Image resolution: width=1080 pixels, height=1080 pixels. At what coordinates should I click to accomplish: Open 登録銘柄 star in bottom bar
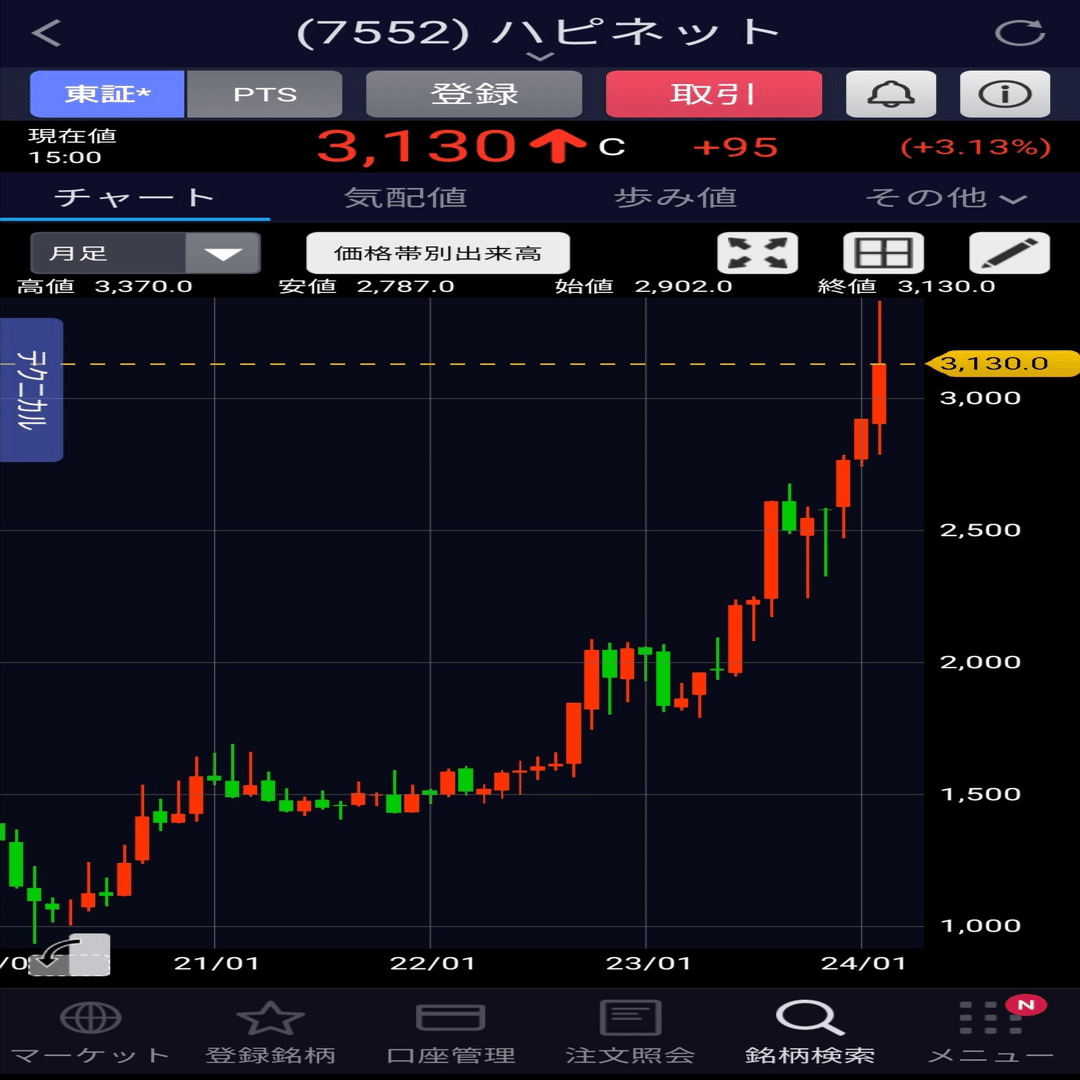(x=270, y=1031)
